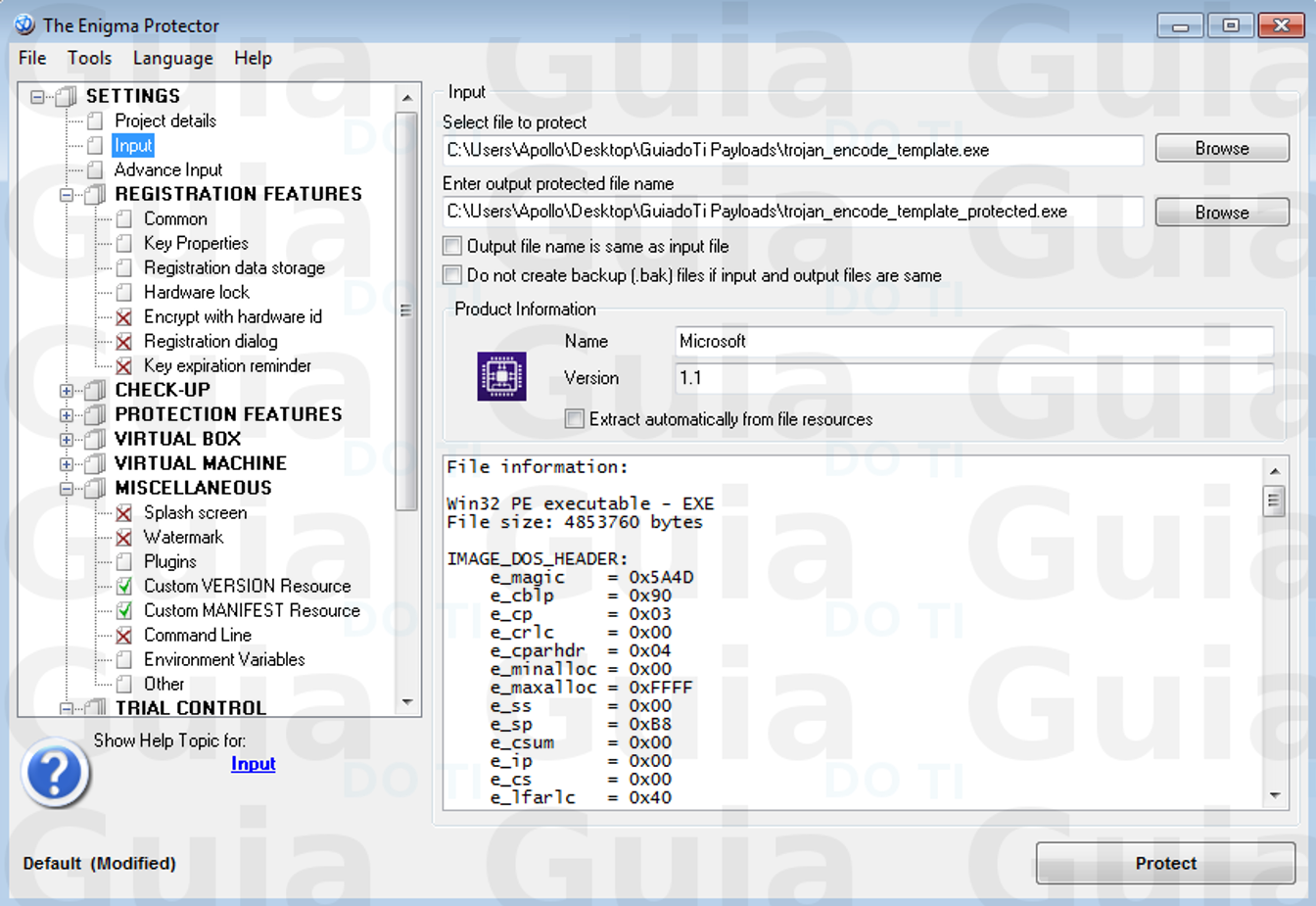Viewport: 1316px width, 906px height.
Task: Tick the Do not create backup files checkbox
Action: click(452, 275)
